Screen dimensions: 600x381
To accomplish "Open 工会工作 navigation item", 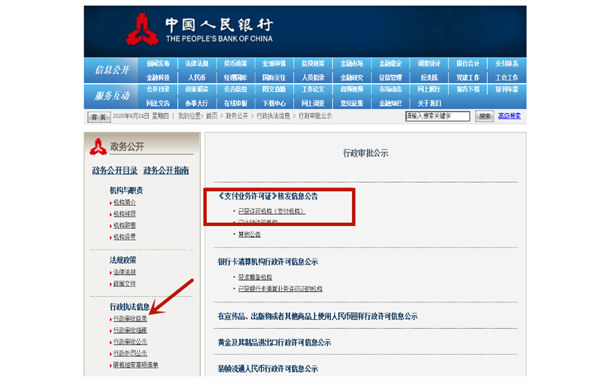I will coord(507,78).
